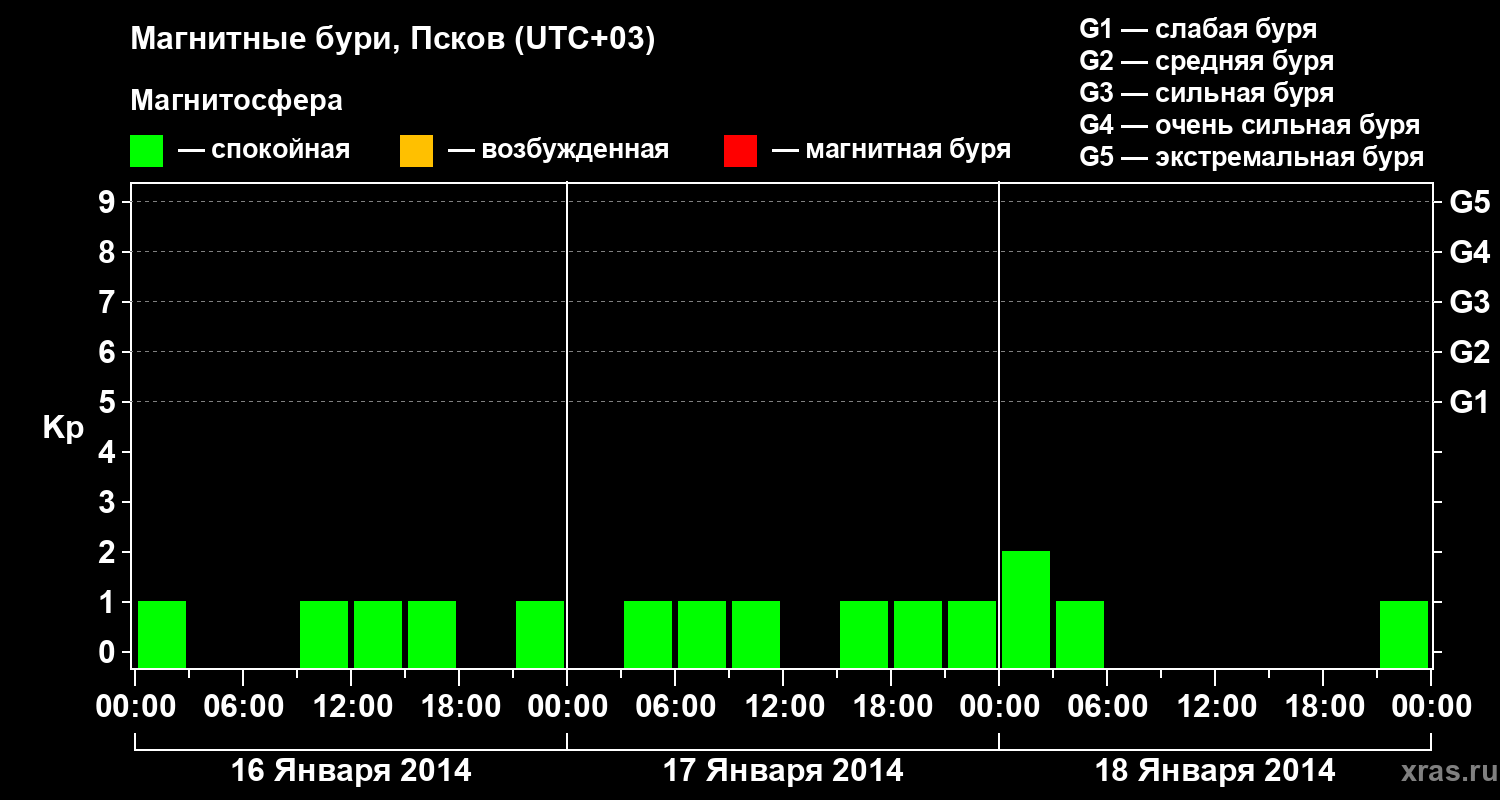Click the '00:00' label ending 18 January
1500x800 pixels.
pyautogui.click(x=1431, y=707)
